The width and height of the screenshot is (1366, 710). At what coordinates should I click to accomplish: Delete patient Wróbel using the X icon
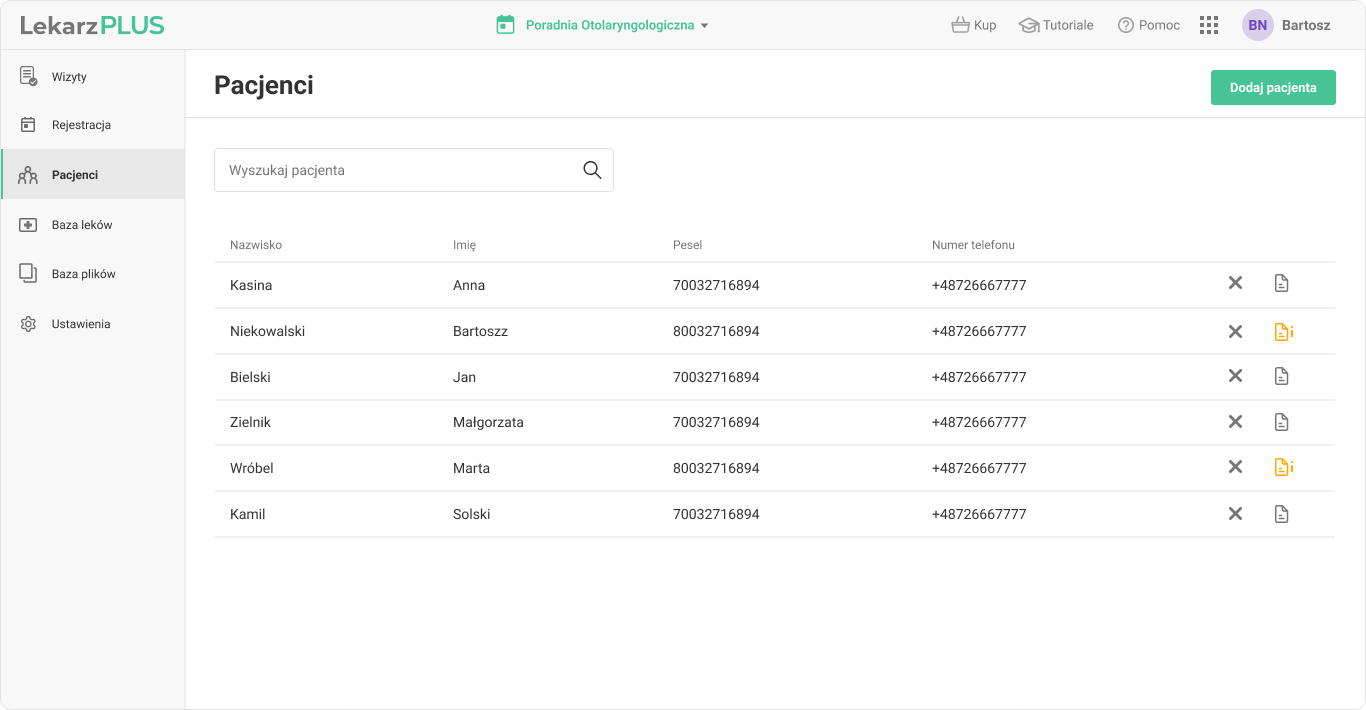[x=1235, y=467]
